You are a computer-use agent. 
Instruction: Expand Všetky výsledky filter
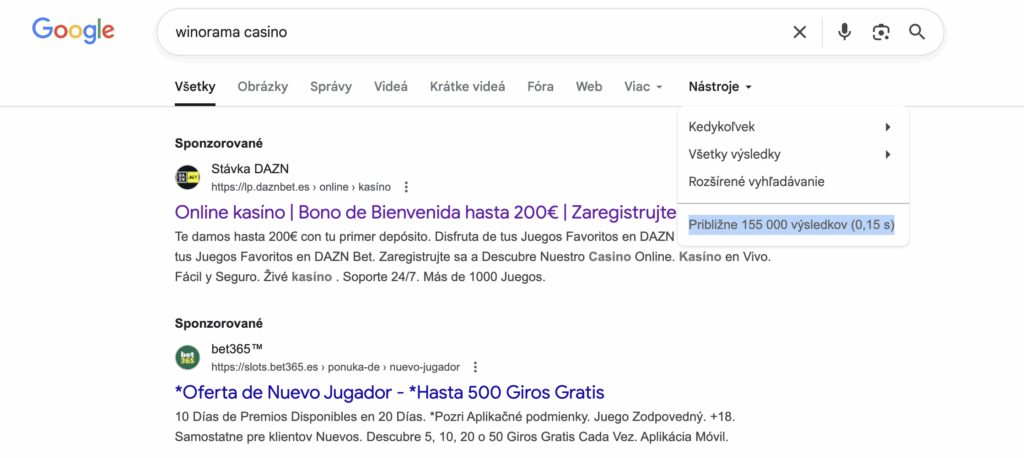(790, 154)
